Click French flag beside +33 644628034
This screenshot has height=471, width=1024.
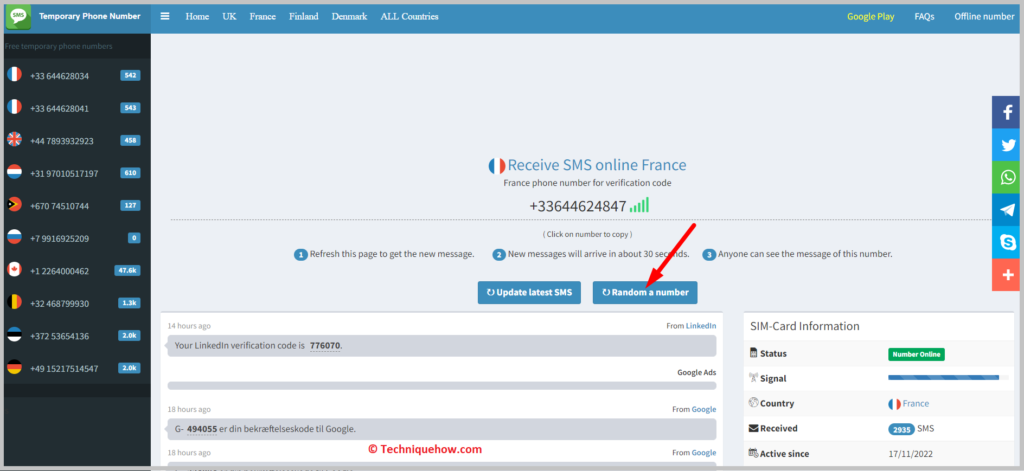(x=14, y=75)
